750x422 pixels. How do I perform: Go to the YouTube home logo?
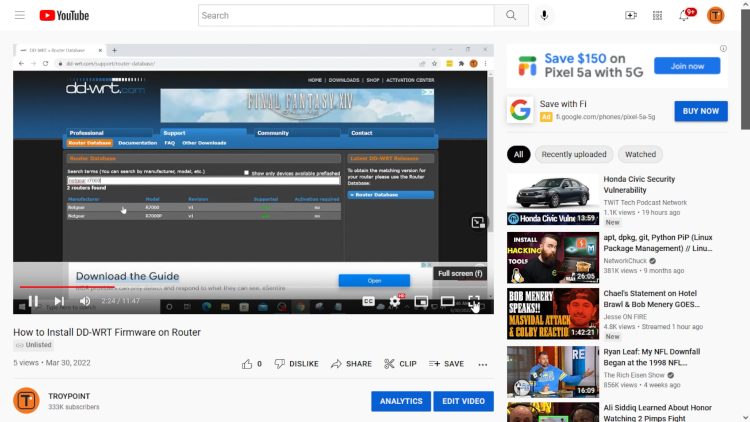click(65, 15)
